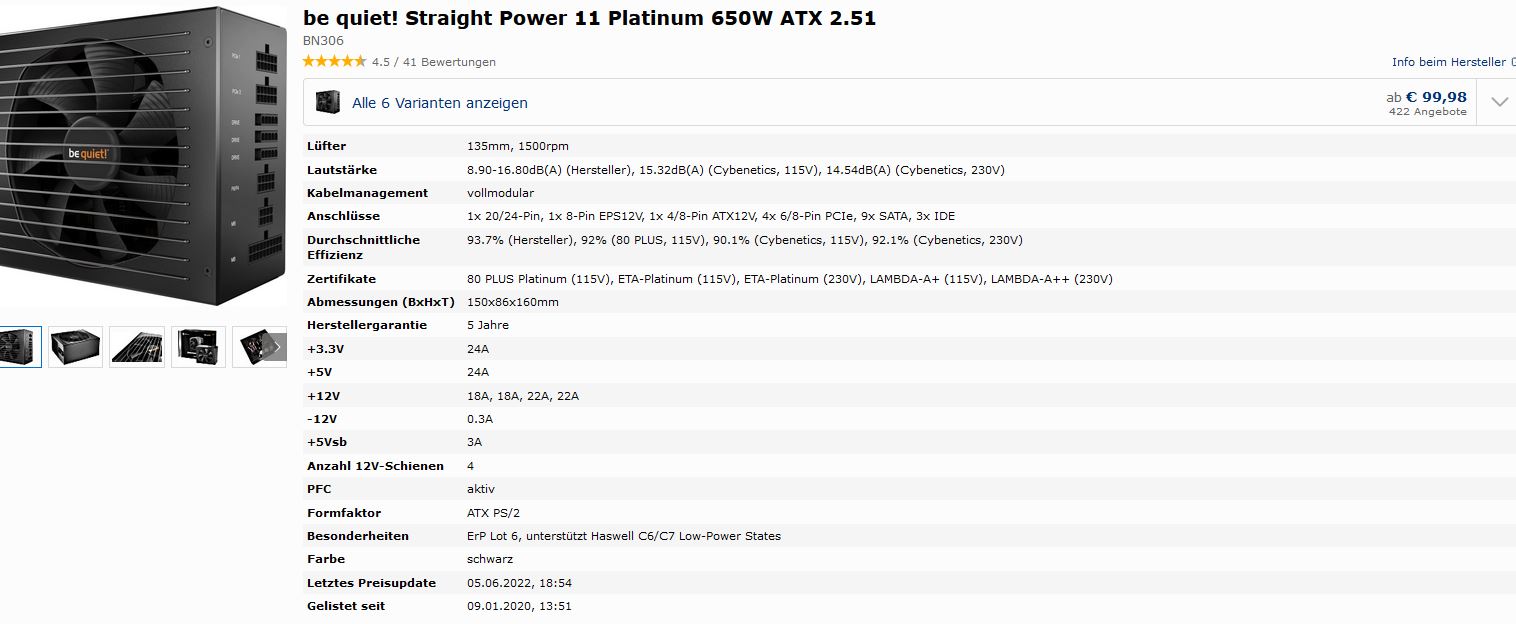Click the product title heading
The height and width of the screenshot is (624, 1516).
pos(589,18)
